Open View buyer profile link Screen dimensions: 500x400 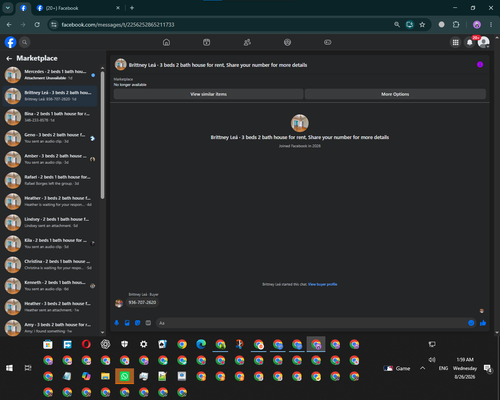click(323, 284)
